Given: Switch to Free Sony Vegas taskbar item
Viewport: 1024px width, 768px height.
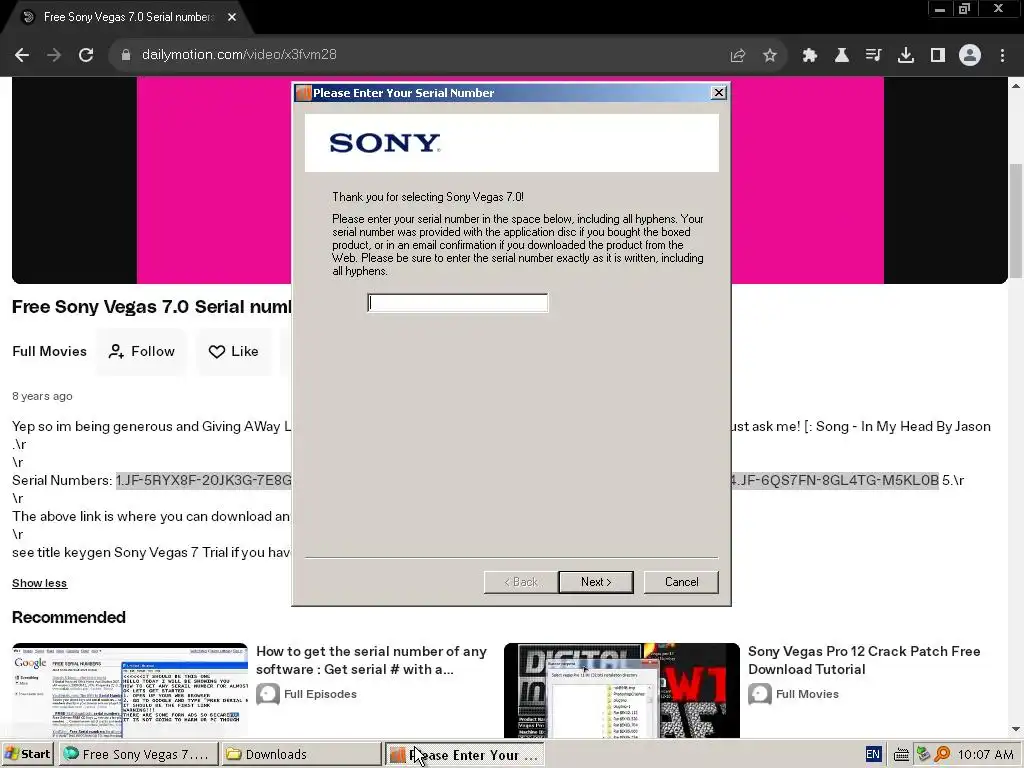Looking at the screenshot, I should [x=138, y=754].
